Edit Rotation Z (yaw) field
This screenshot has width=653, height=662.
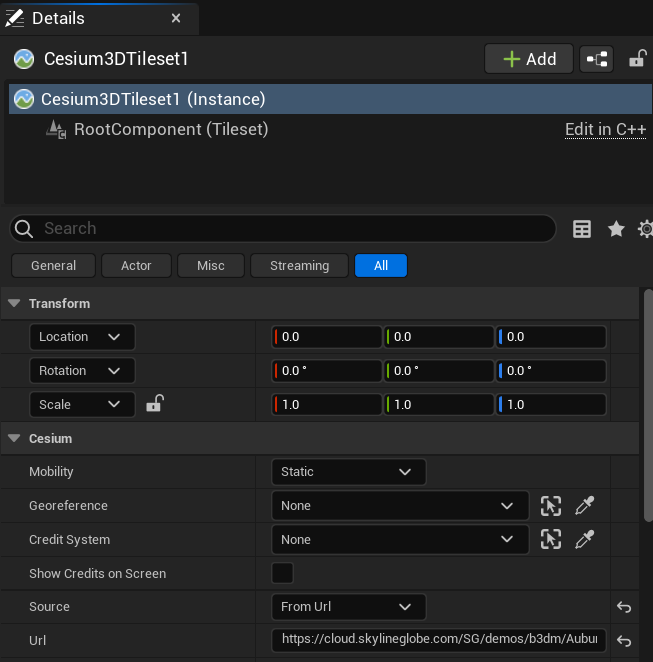[551, 371]
